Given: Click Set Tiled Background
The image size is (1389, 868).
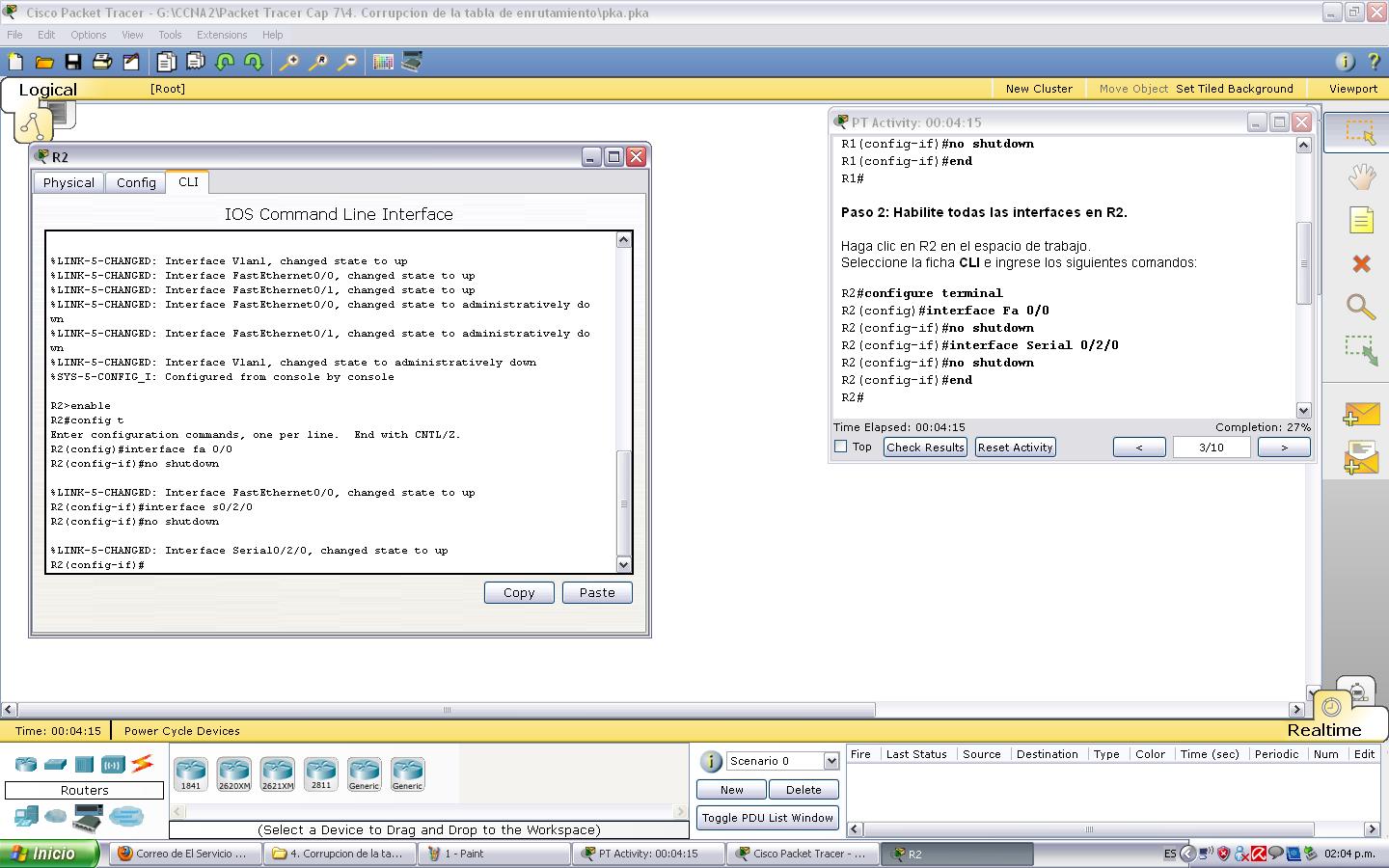Looking at the screenshot, I should point(1235,89).
